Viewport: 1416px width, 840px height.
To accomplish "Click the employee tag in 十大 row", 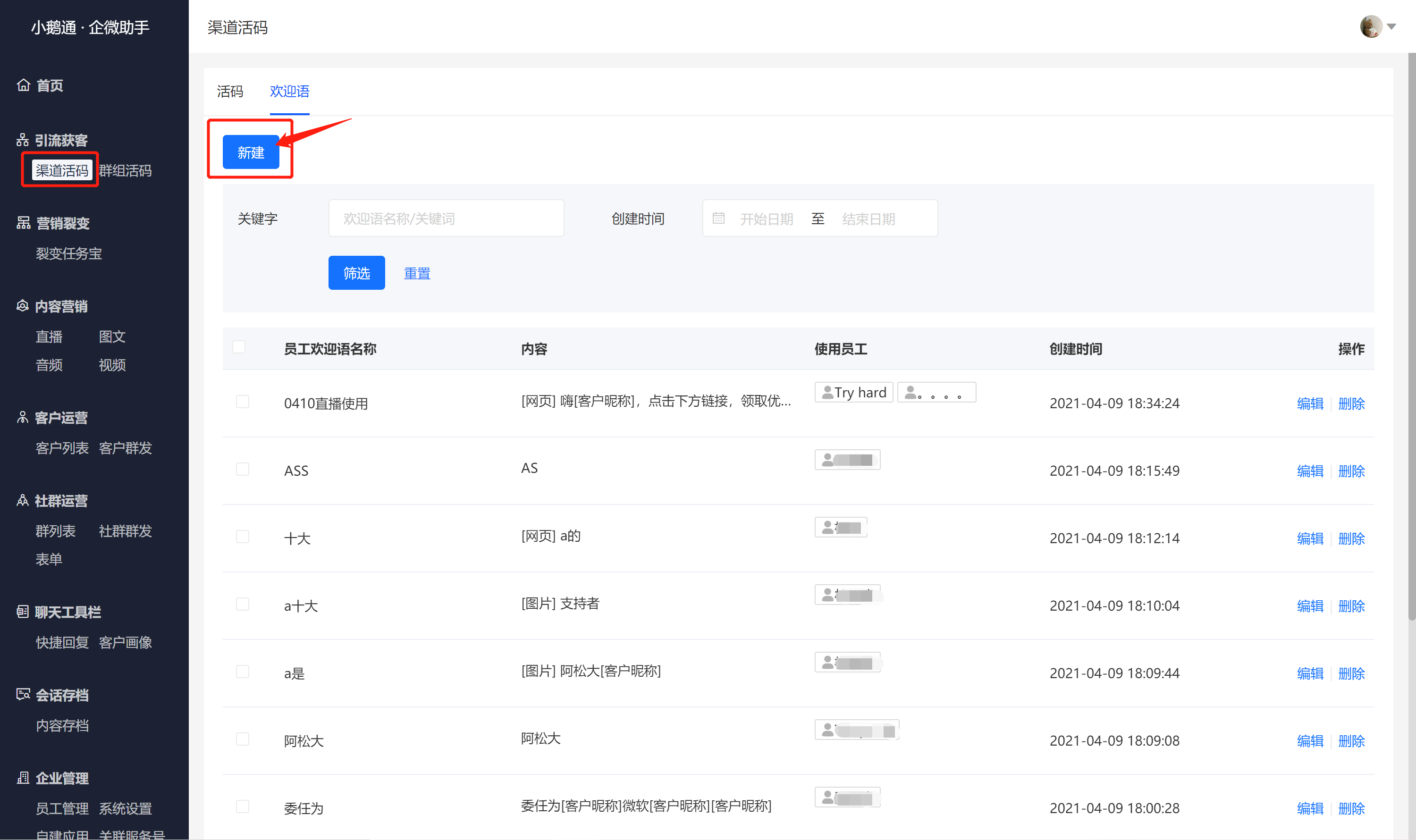I will [x=841, y=528].
